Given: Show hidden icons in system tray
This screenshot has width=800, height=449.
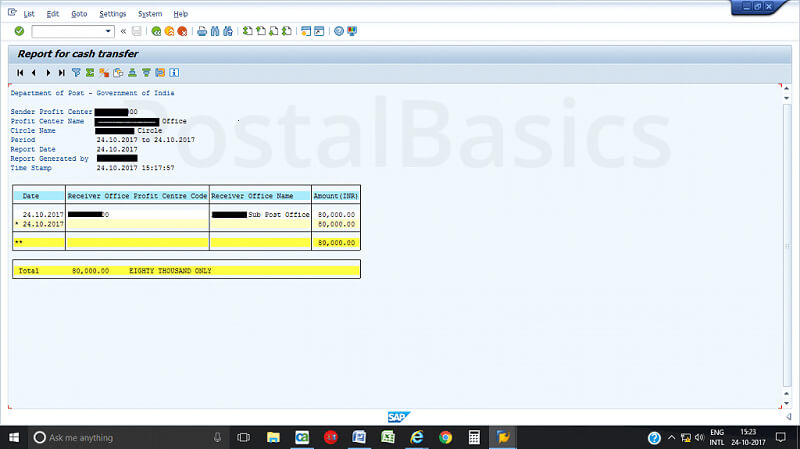Looking at the screenshot, I should 672,438.
